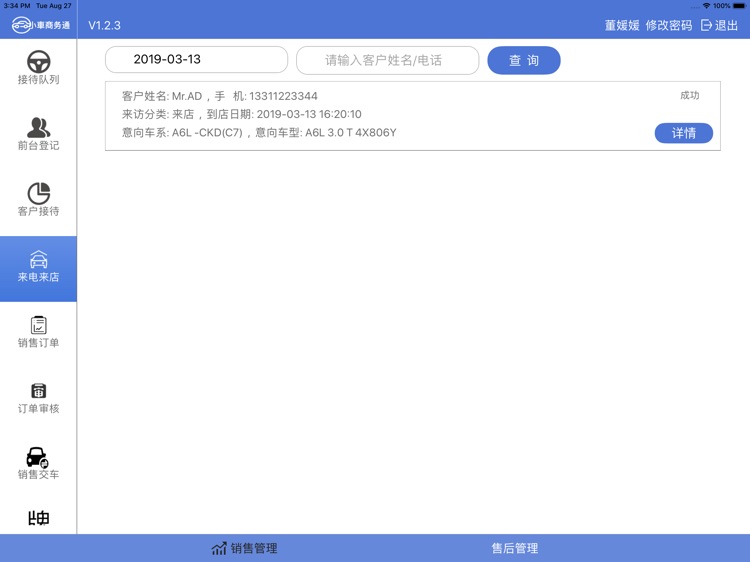Switch to 售后管理 tab

coord(515,548)
